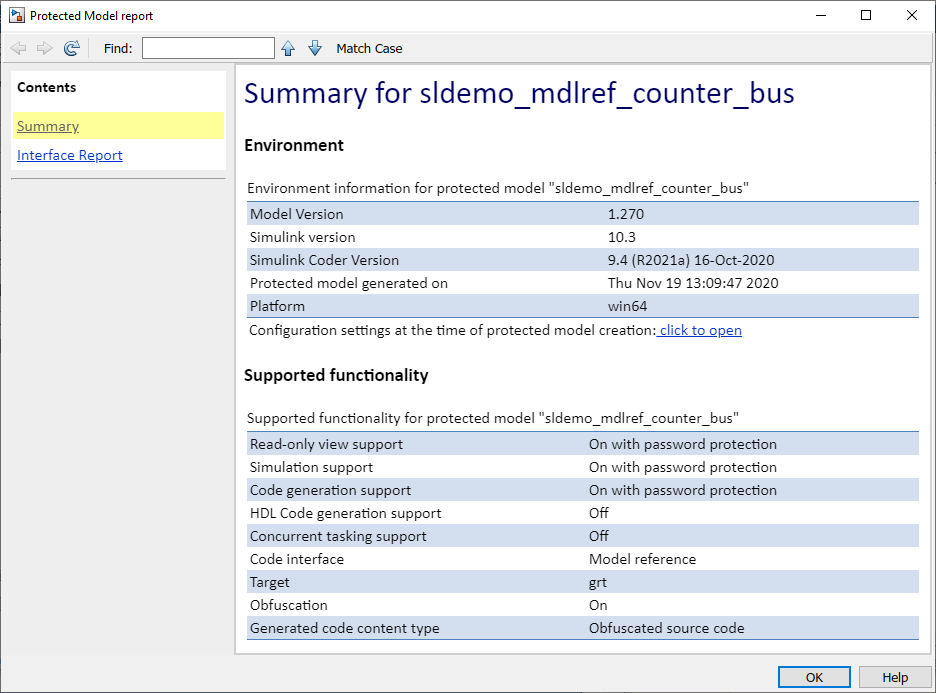The image size is (936, 693).
Task: Select the Simulink version value 10.3
Action: (x=621, y=237)
